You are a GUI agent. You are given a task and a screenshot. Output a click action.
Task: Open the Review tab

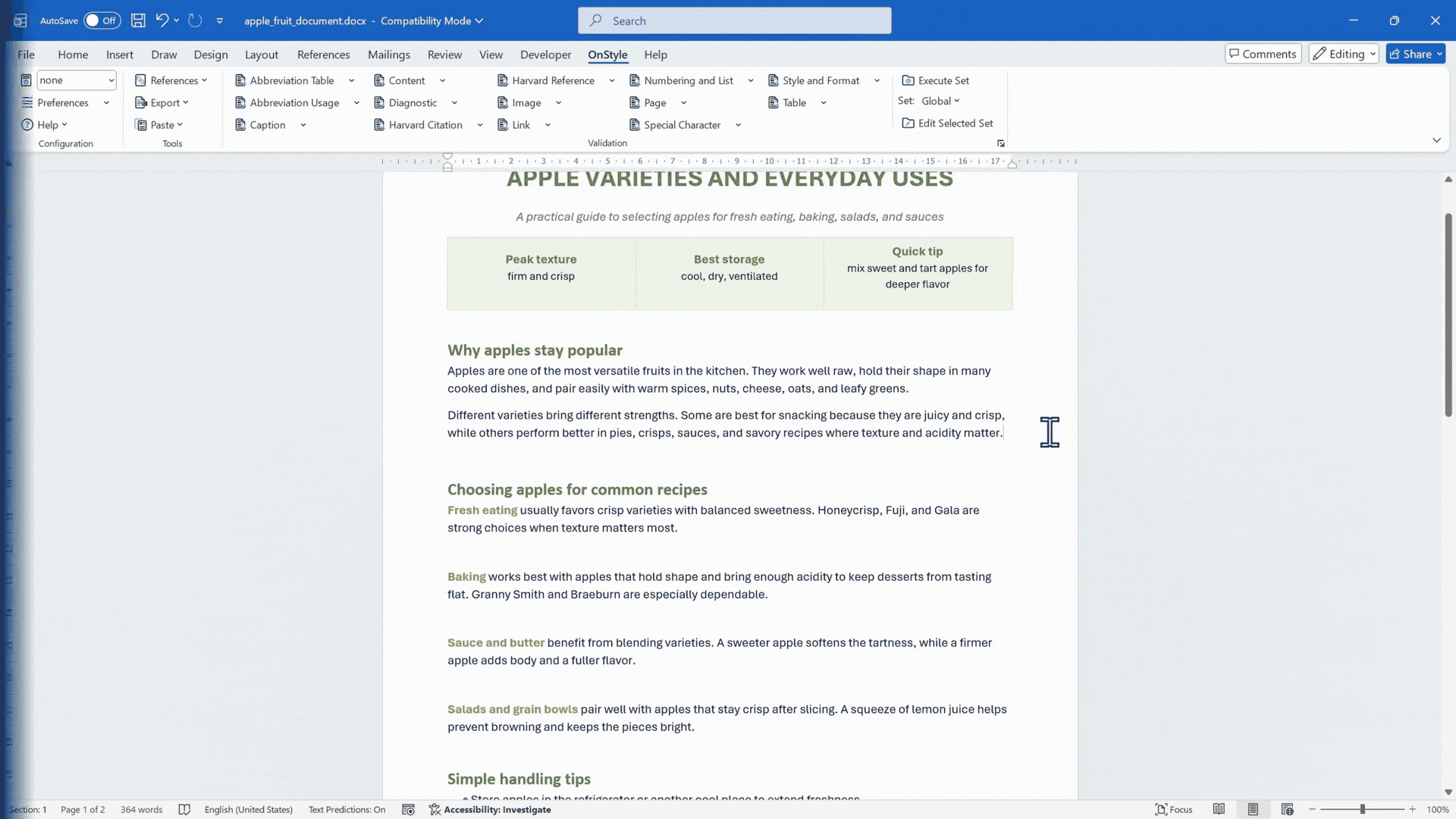(444, 55)
